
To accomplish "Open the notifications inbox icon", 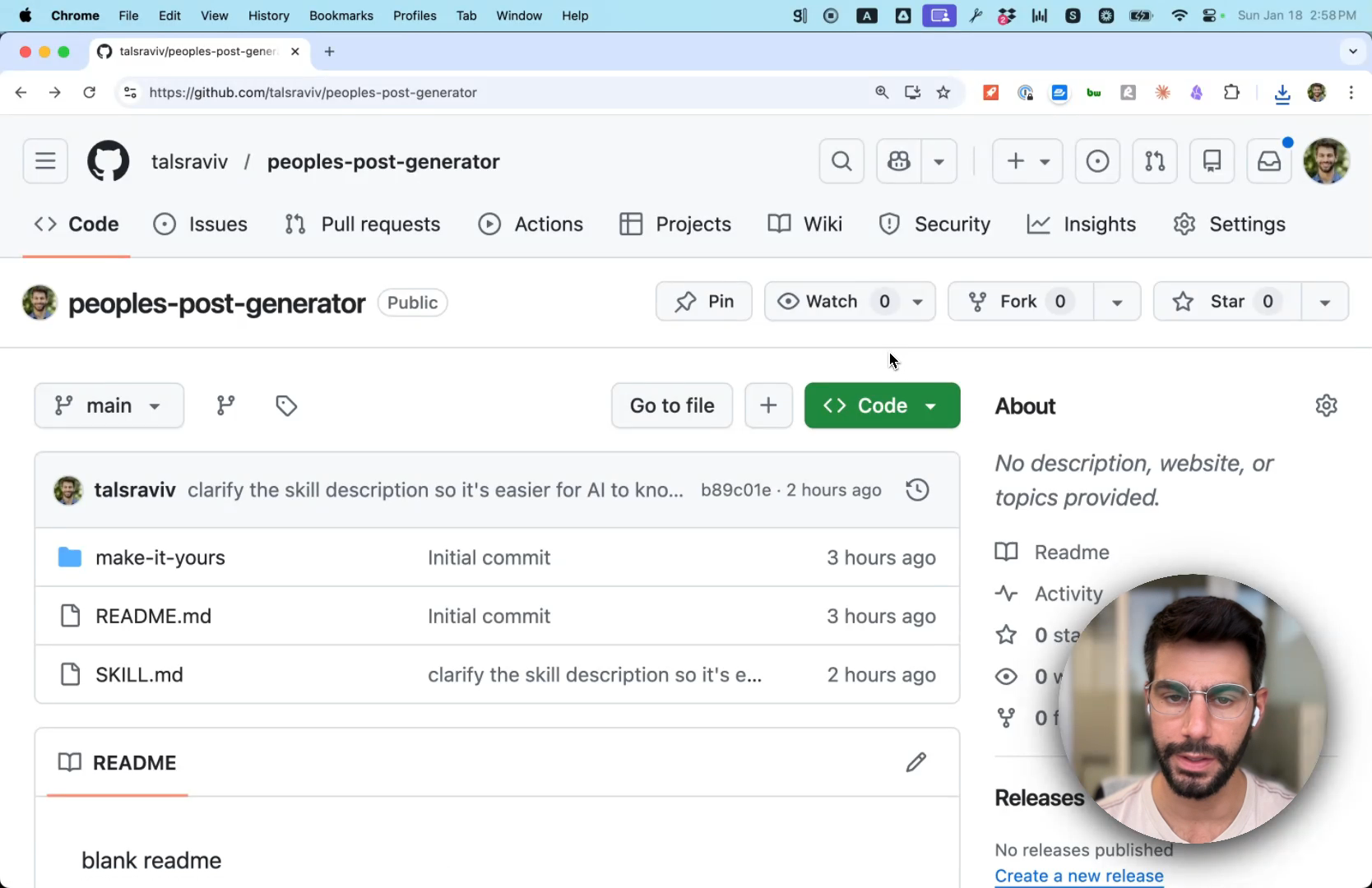I will point(1269,161).
